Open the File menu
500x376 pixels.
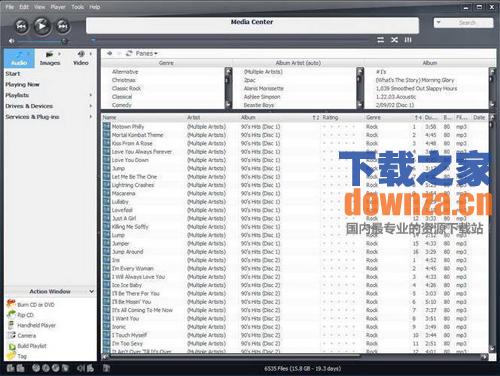pos(10,7)
